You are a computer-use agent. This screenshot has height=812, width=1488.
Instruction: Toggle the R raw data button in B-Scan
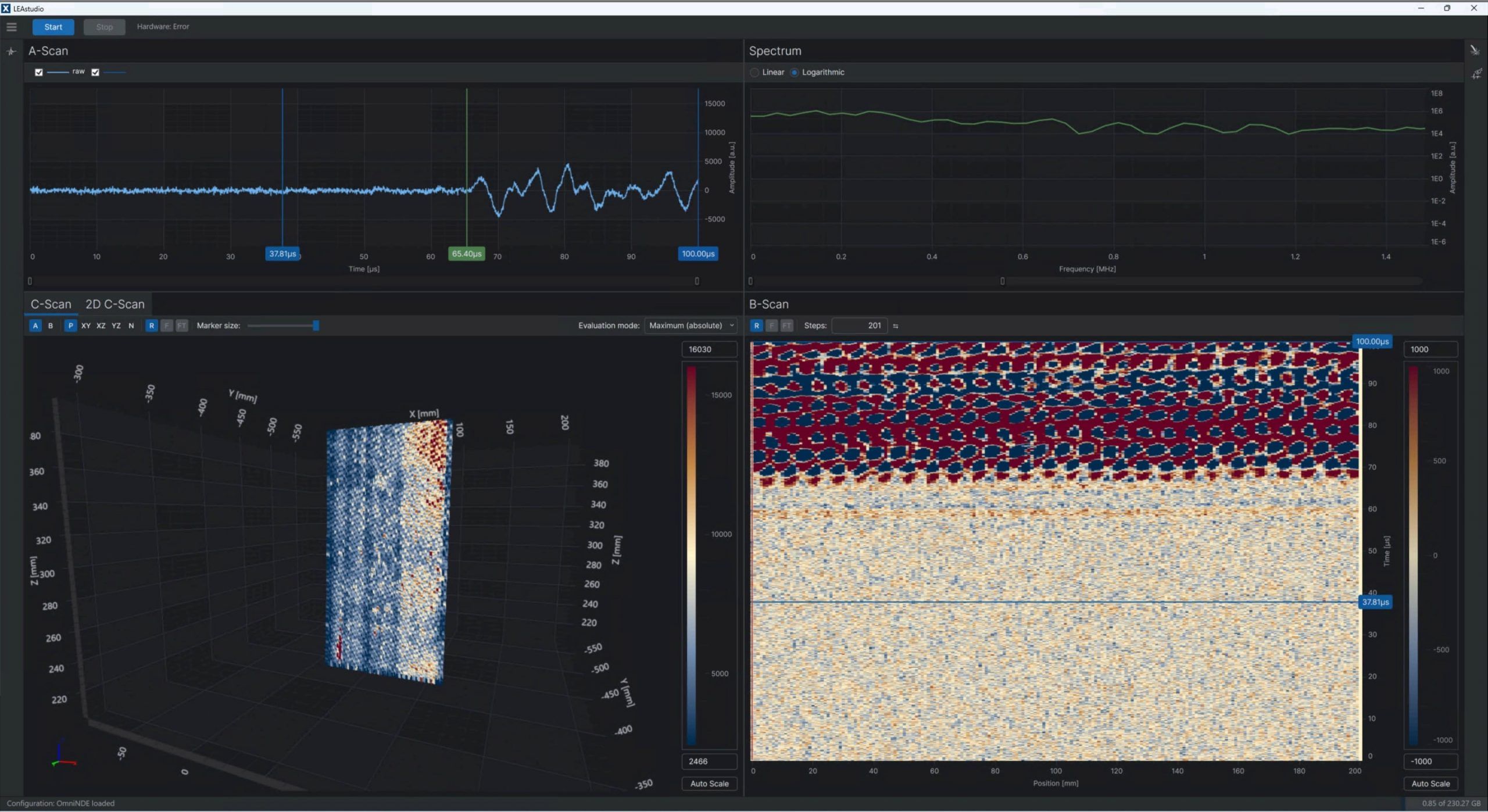pyautogui.click(x=757, y=325)
